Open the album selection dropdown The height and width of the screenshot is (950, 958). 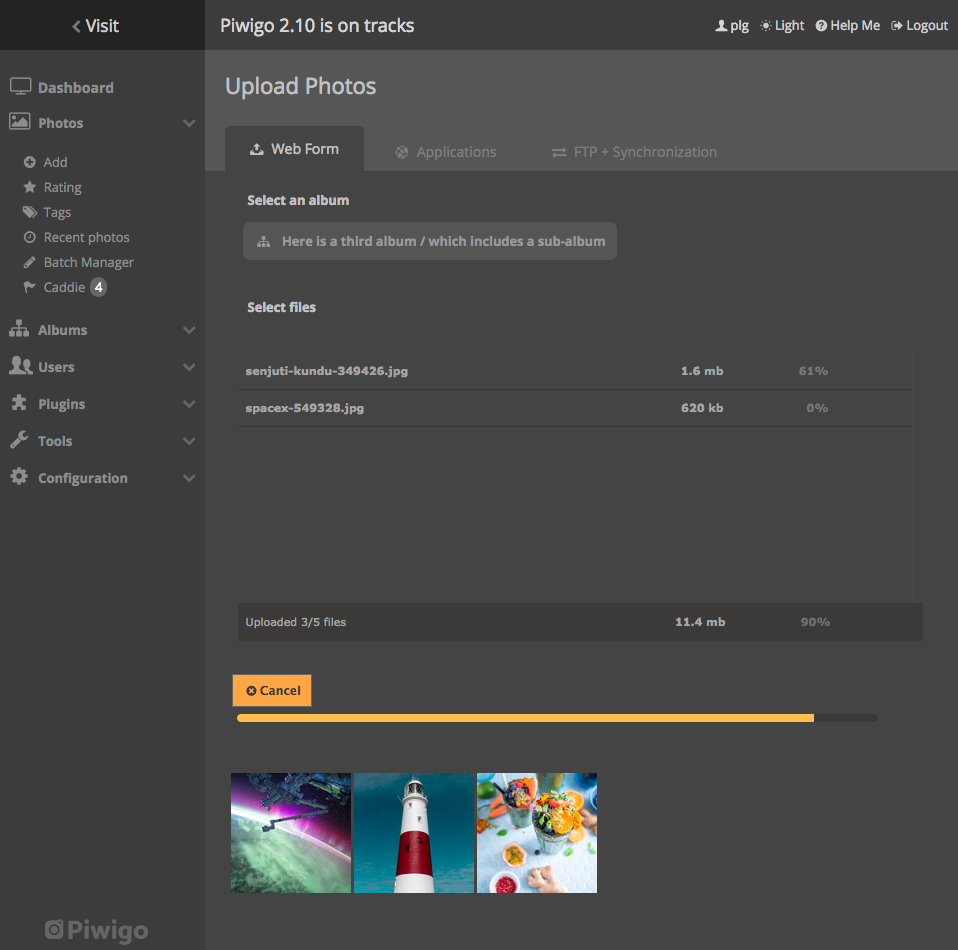[x=430, y=241]
